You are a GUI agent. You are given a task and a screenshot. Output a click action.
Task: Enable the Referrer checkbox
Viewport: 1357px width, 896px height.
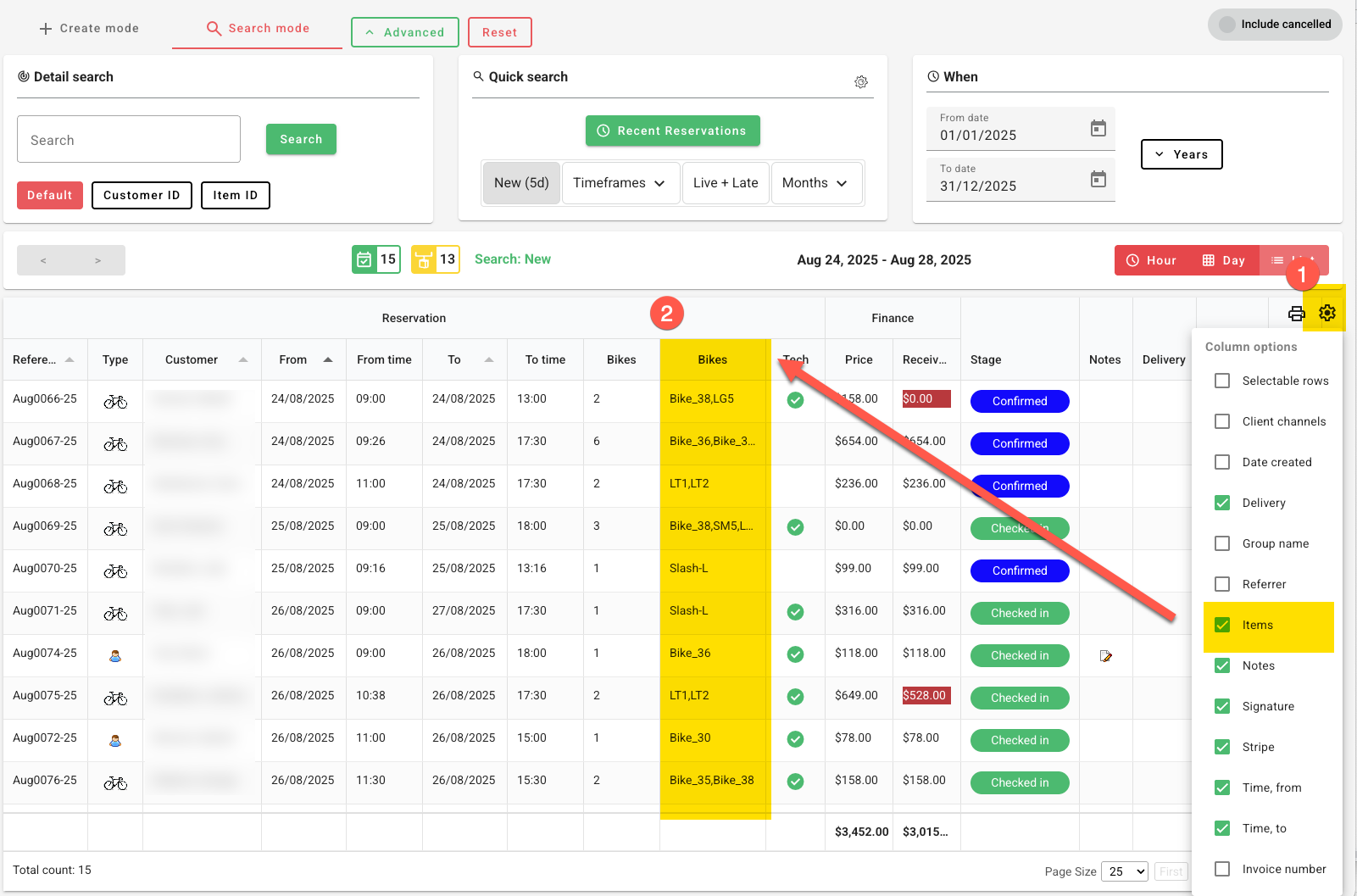click(x=1222, y=584)
